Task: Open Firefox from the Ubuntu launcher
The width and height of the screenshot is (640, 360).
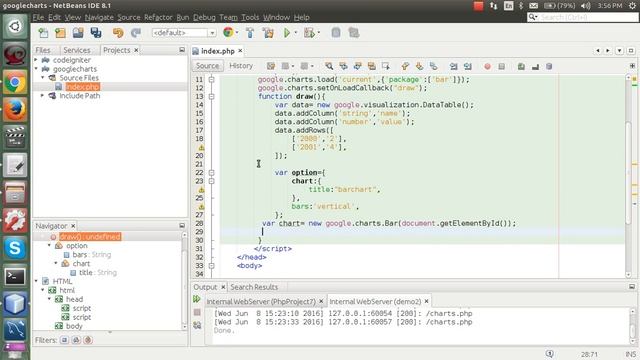Action: coord(15,110)
